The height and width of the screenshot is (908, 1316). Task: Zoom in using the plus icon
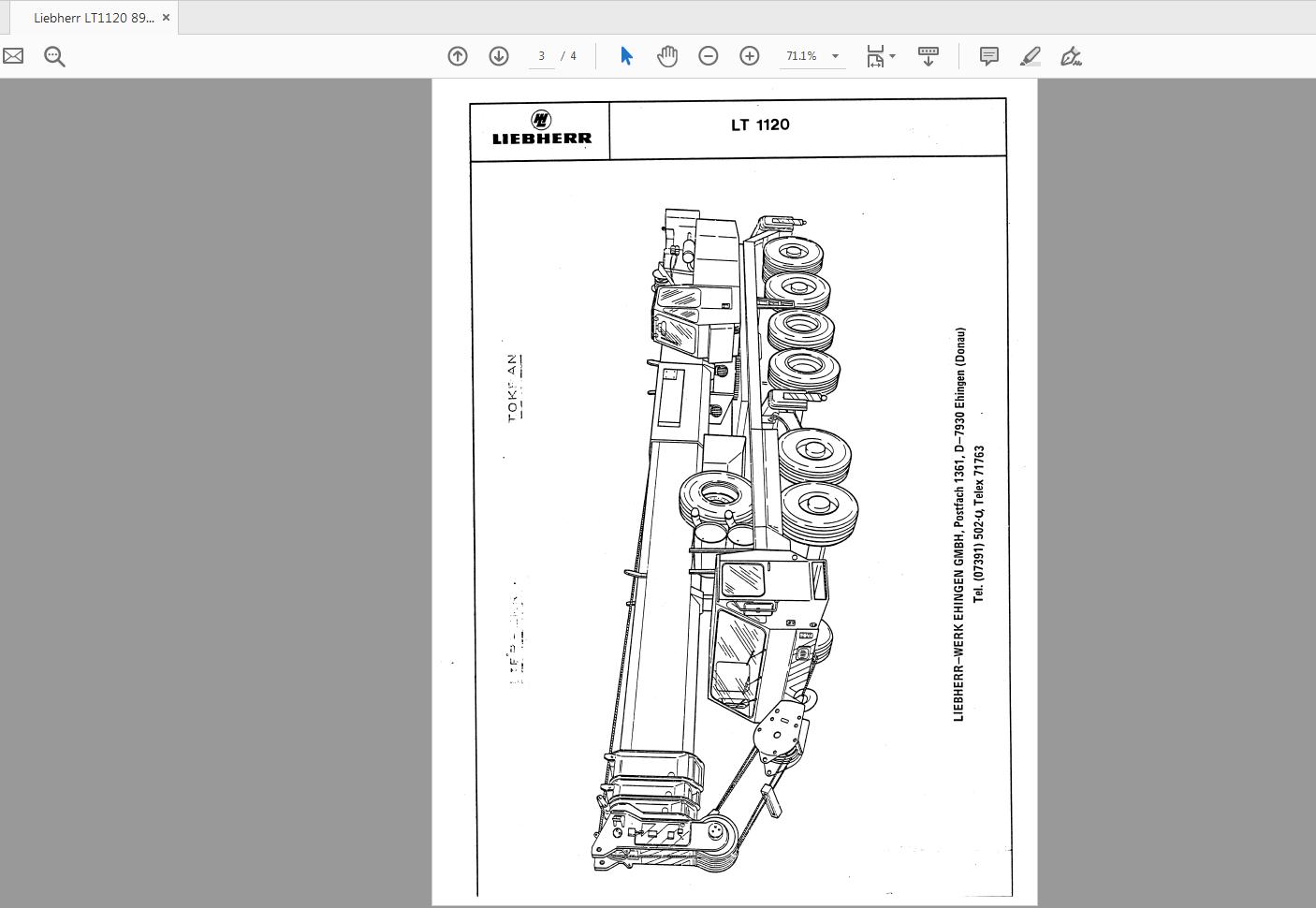coord(749,56)
